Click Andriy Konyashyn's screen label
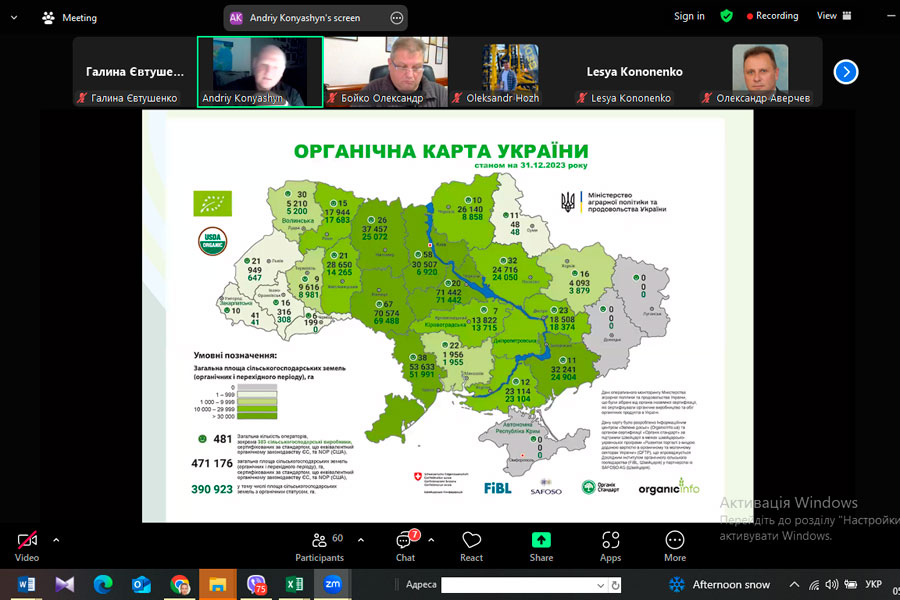 point(305,18)
